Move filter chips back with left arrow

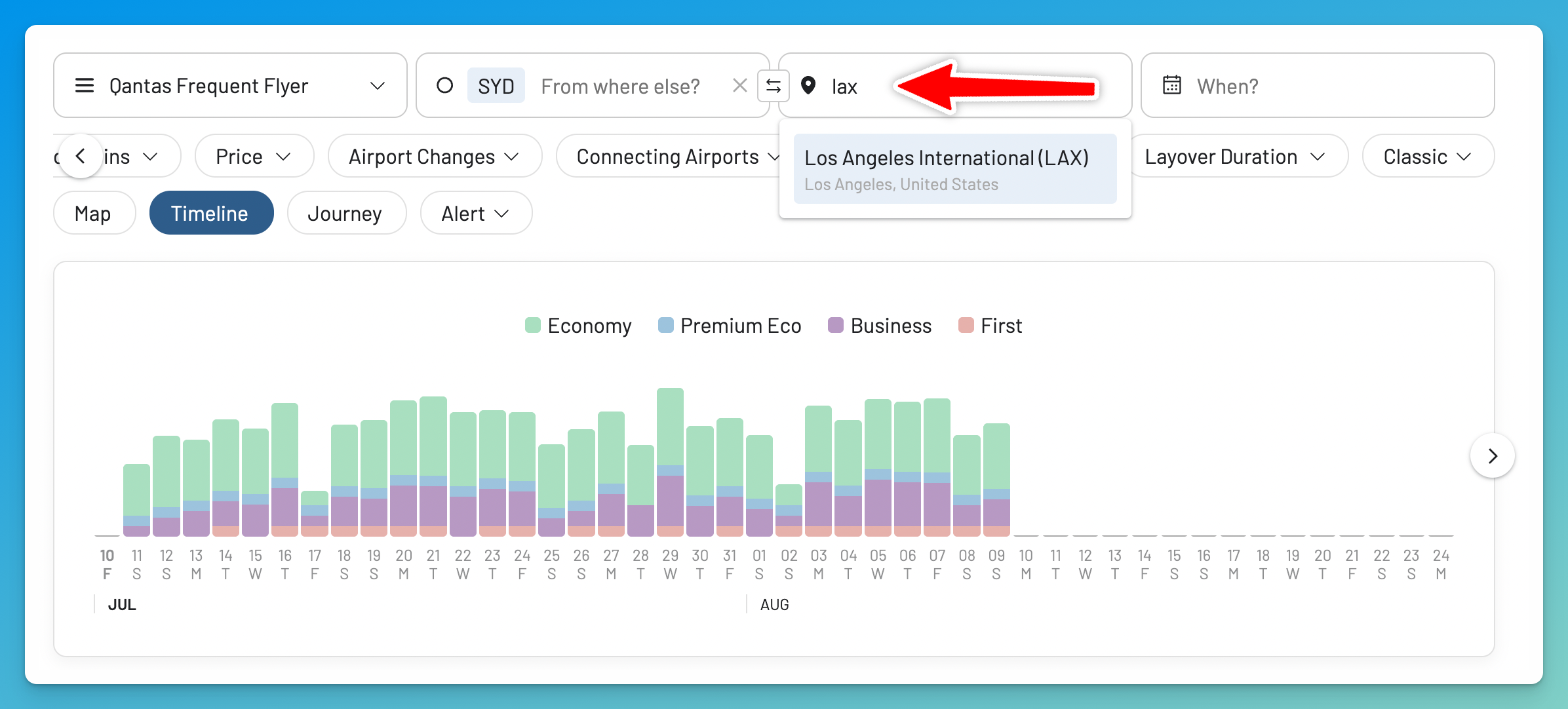click(x=81, y=156)
